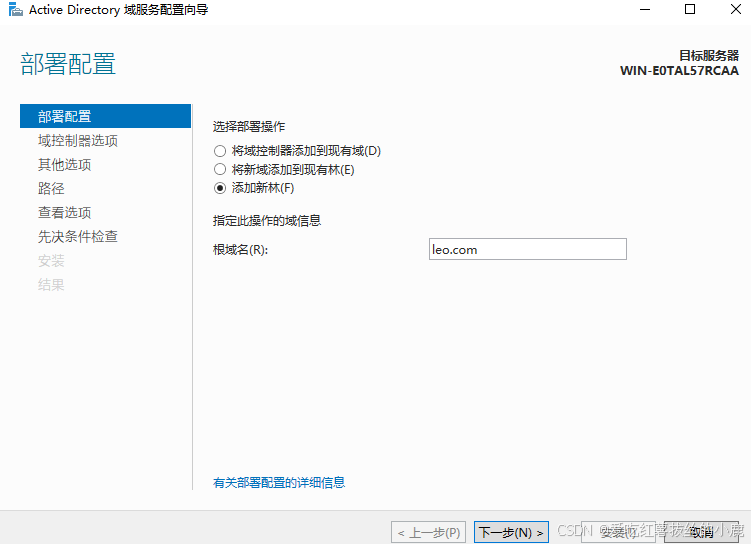Open 有关部署配置的详细信息 link
Image resolution: width=751 pixels, height=544 pixels.
tap(279, 482)
